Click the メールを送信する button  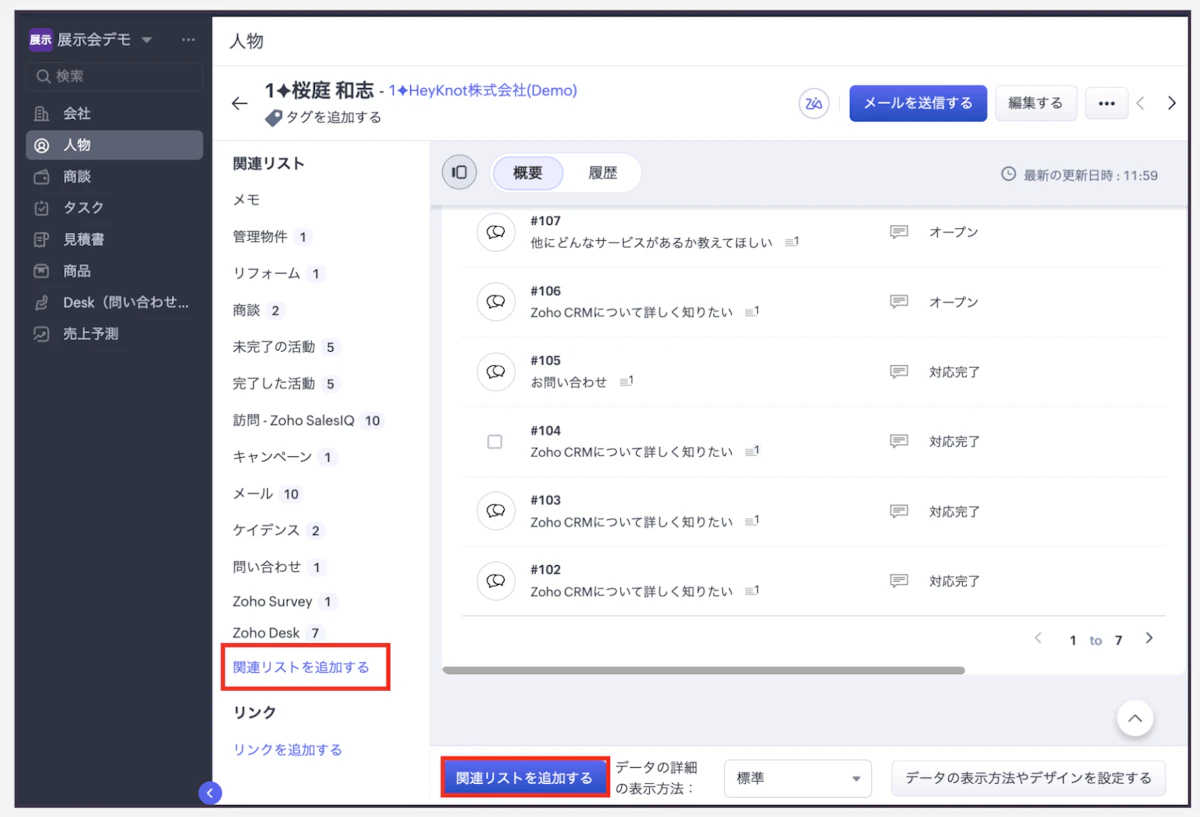(918, 103)
